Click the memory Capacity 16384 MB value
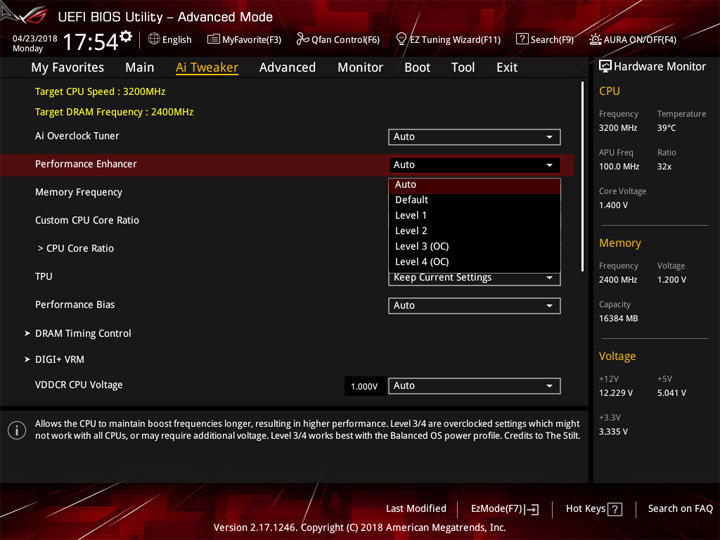 (x=618, y=319)
